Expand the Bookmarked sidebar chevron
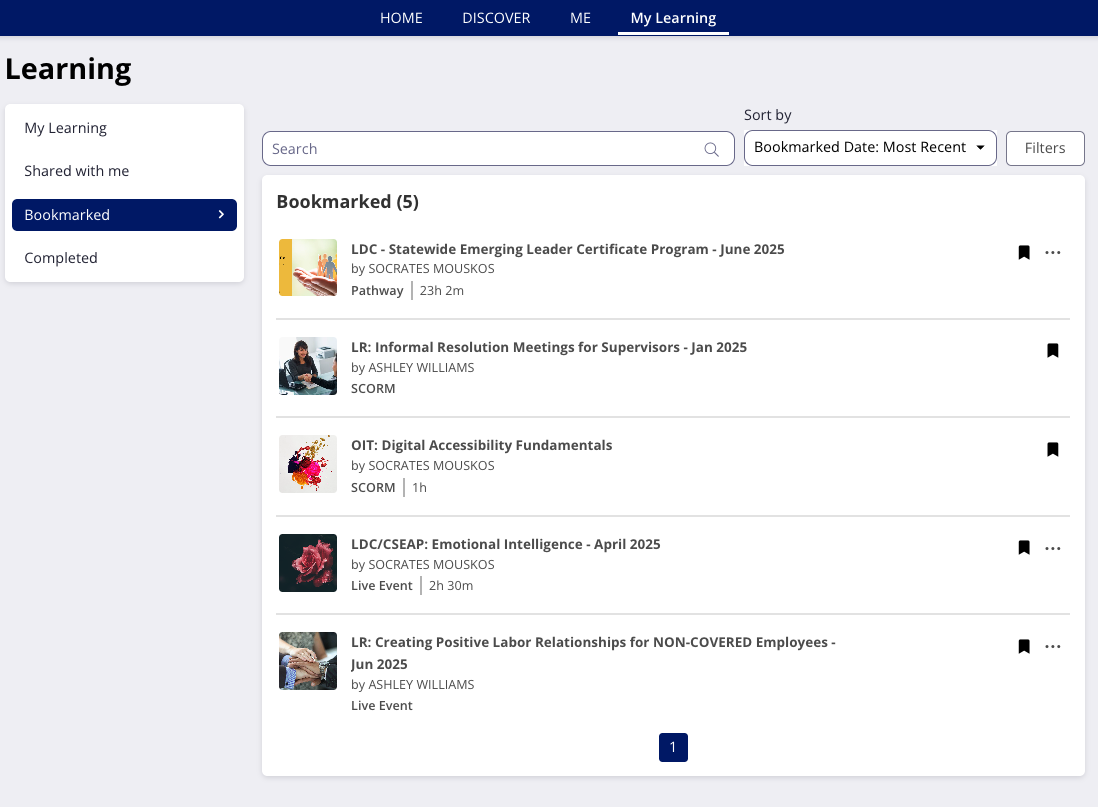1098x807 pixels. tap(221, 214)
